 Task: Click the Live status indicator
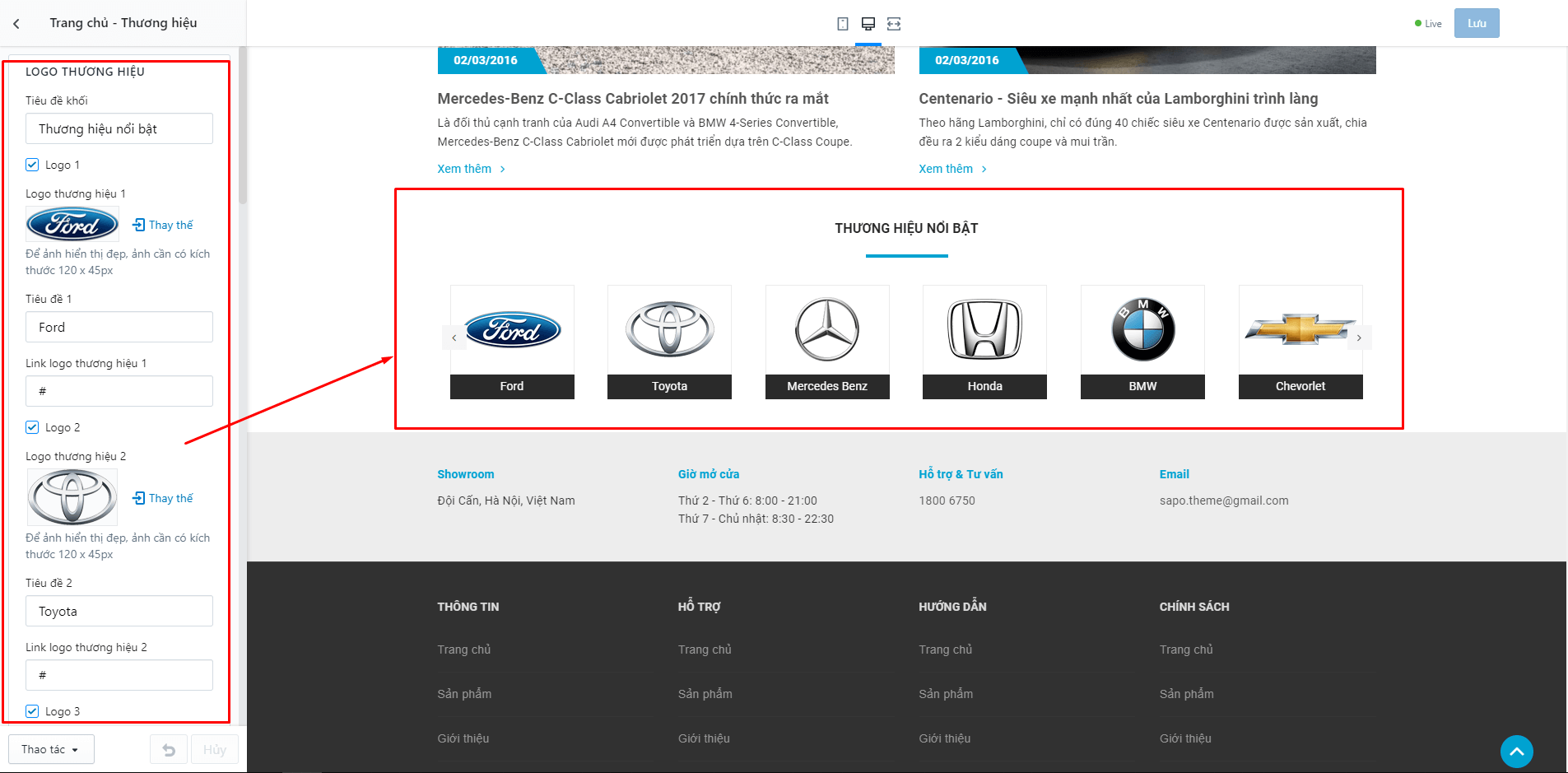1428,24
